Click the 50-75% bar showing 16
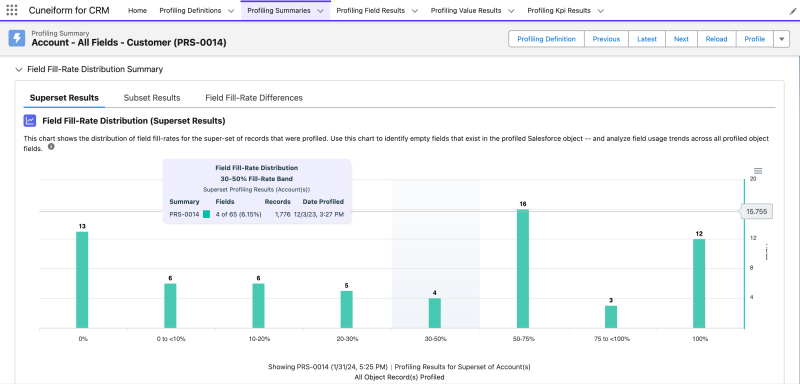Screen dimensions: 800x384 [x=523, y=269]
